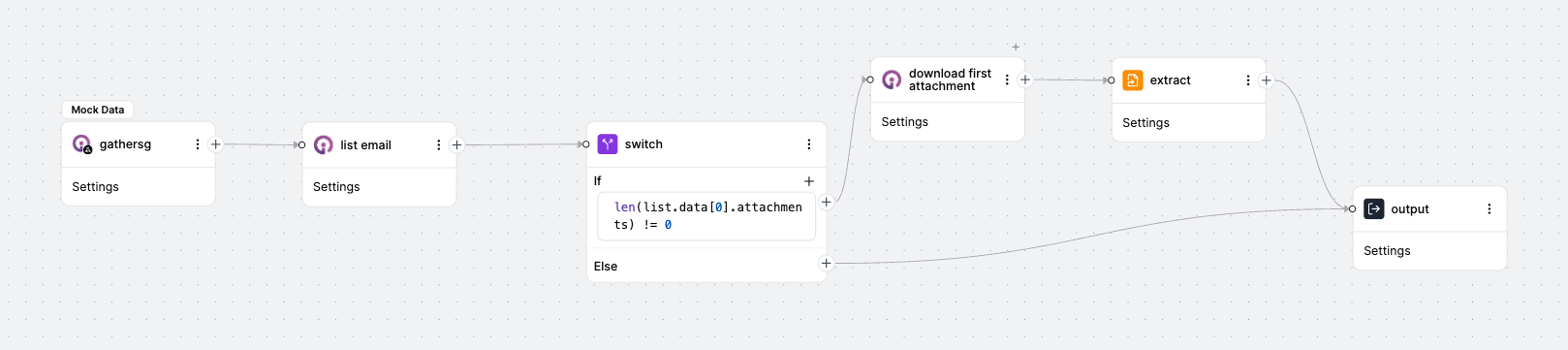Click the input connector of extract node
The width and height of the screenshot is (1568, 350).
[1112, 80]
